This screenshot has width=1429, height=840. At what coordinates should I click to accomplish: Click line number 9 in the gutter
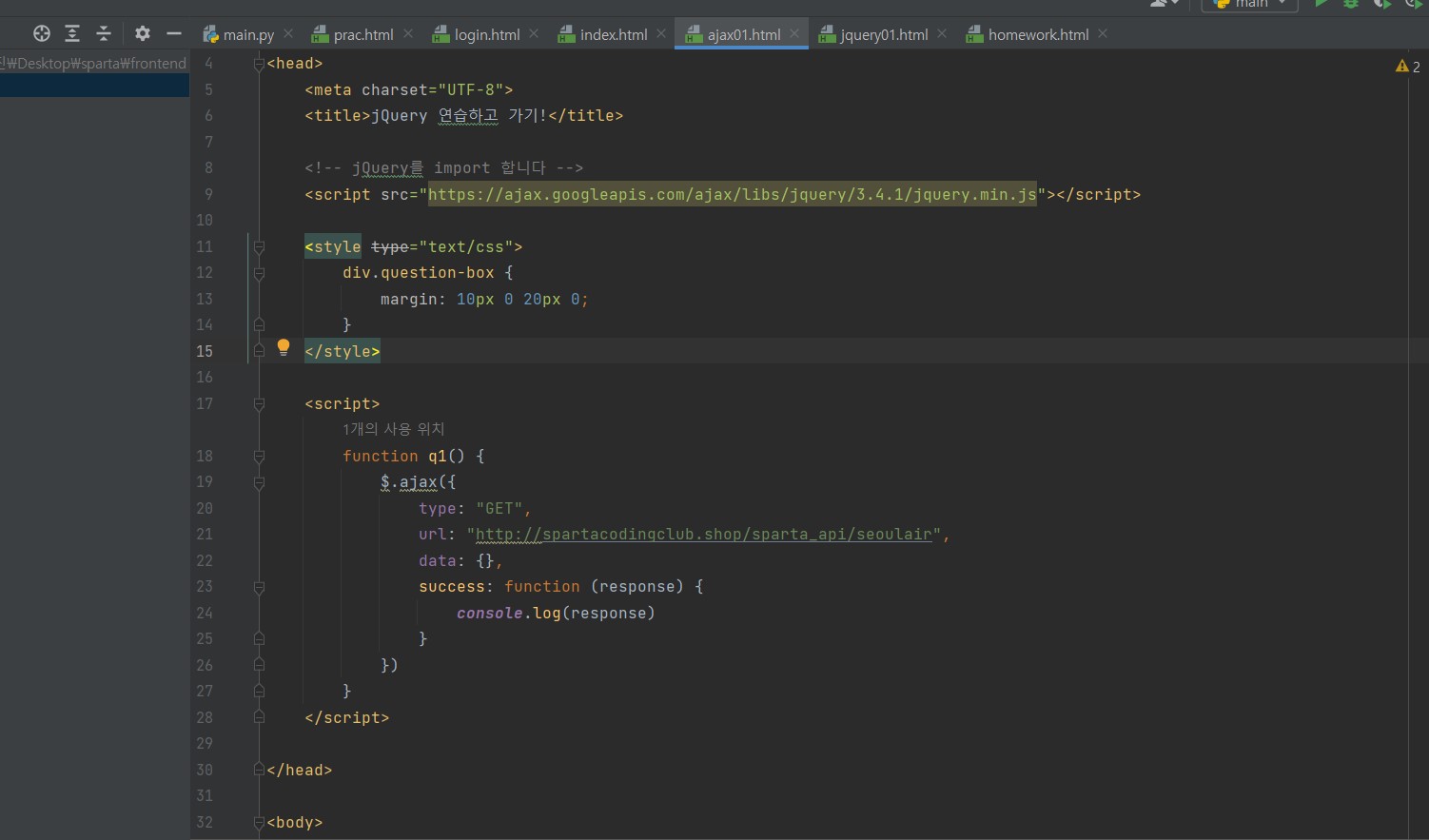point(208,195)
